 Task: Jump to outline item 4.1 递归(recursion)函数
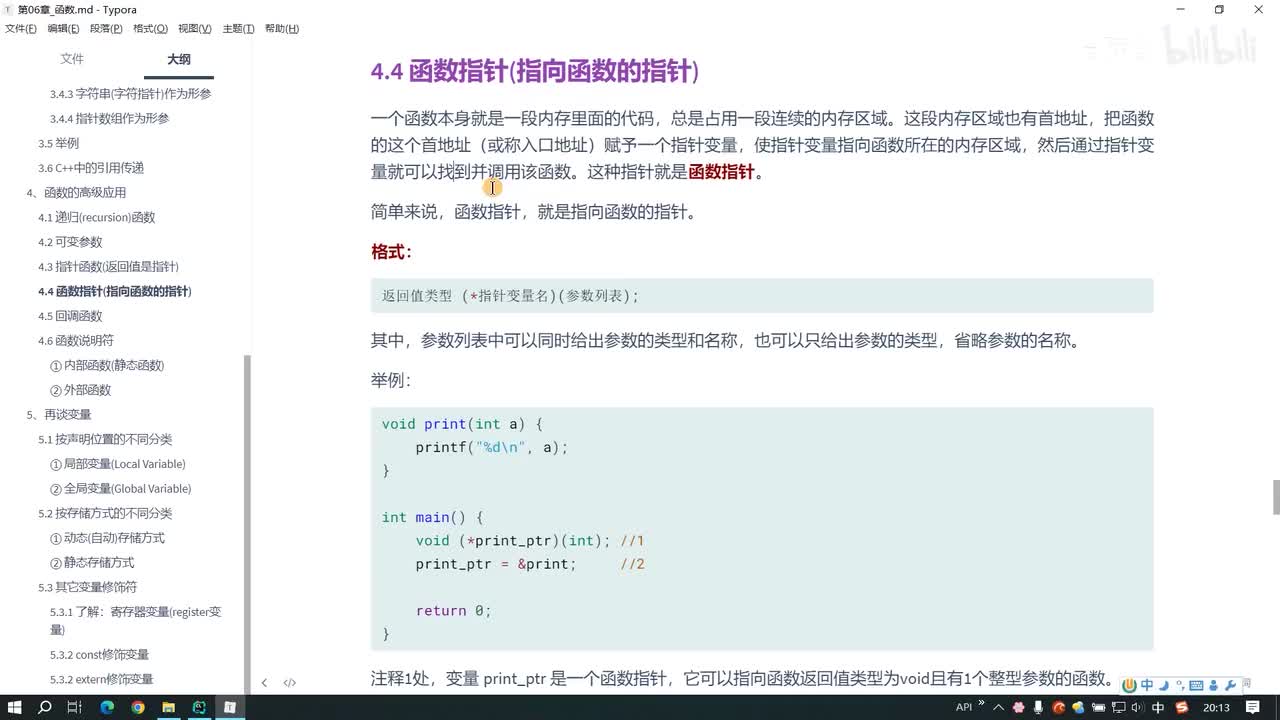[97, 217]
